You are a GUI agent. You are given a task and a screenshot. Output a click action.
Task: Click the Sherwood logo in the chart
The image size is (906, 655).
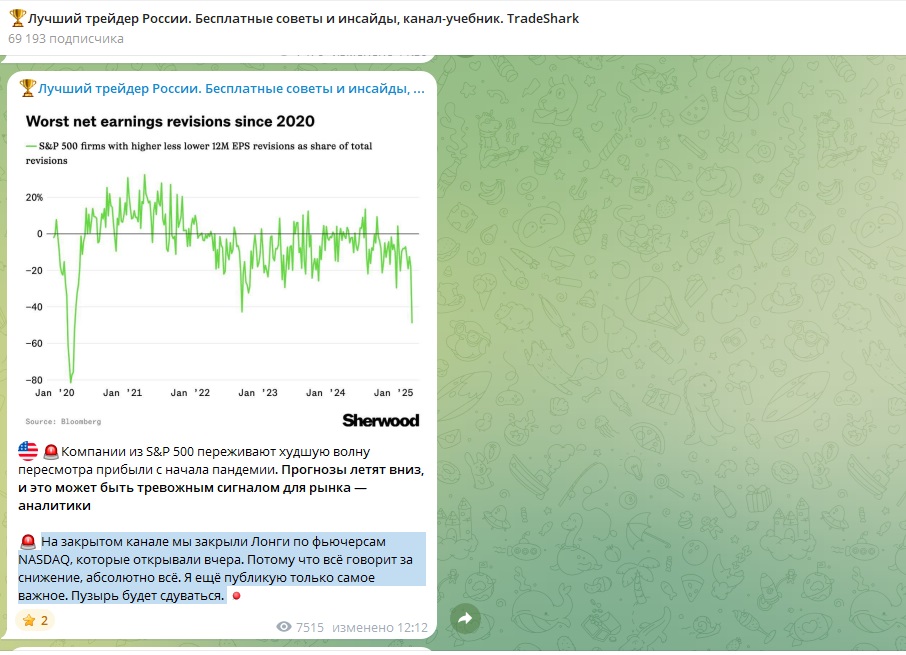(380, 420)
